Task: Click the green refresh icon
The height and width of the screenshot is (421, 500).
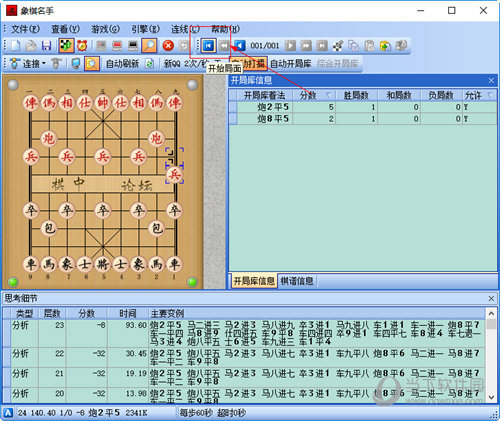Action: pyautogui.click(x=149, y=63)
